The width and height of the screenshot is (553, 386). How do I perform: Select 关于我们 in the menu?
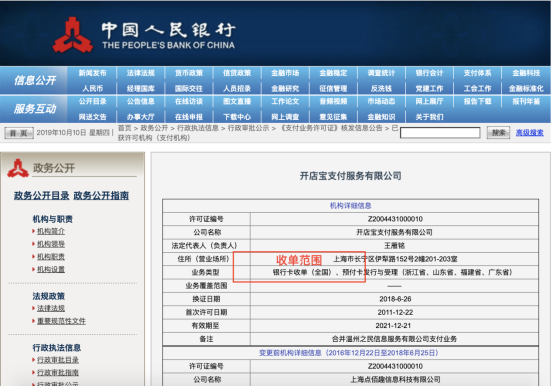pyautogui.click(x=429, y=117)
